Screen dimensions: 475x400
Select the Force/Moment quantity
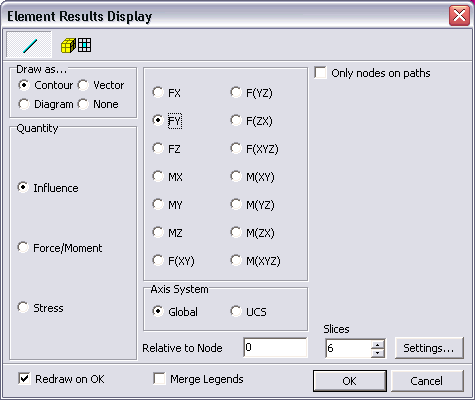click(x=23, y=248)
